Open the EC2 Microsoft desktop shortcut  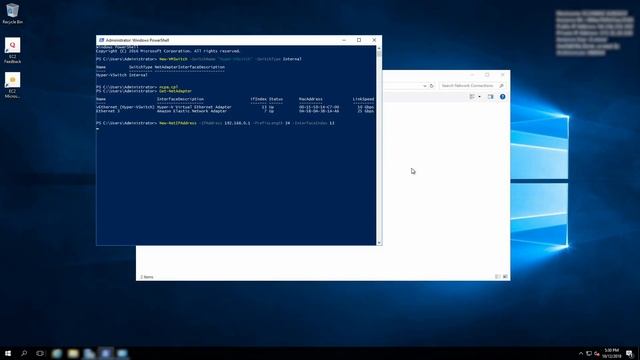click(x=12, y=85)
